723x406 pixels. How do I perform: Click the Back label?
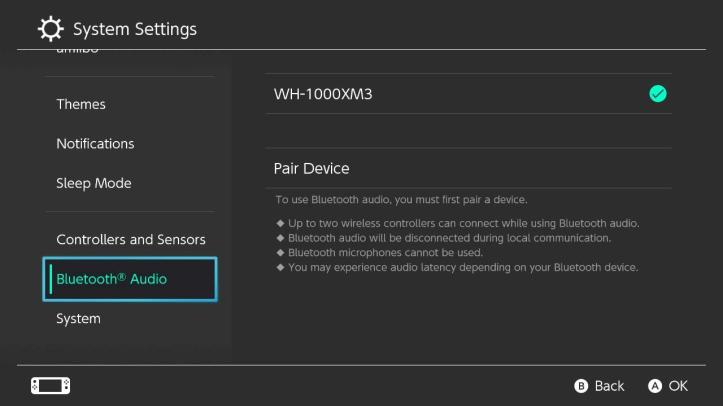point(609,386)
